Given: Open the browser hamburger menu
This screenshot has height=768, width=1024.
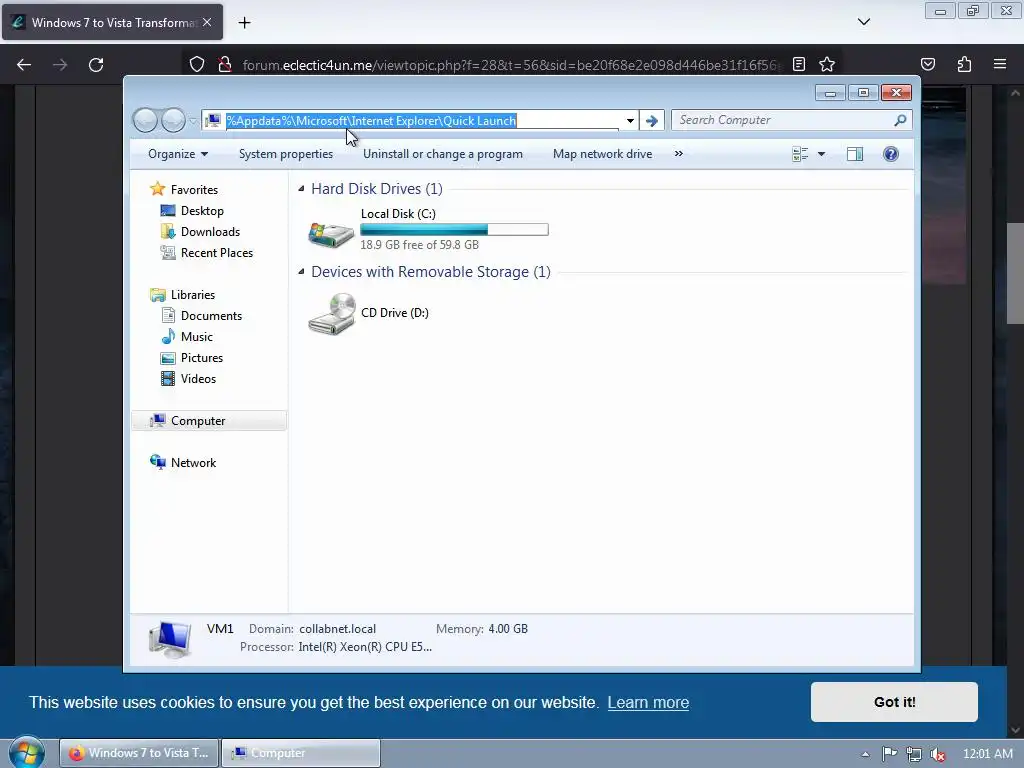Looking at the screenshot, I should 1000,64.
